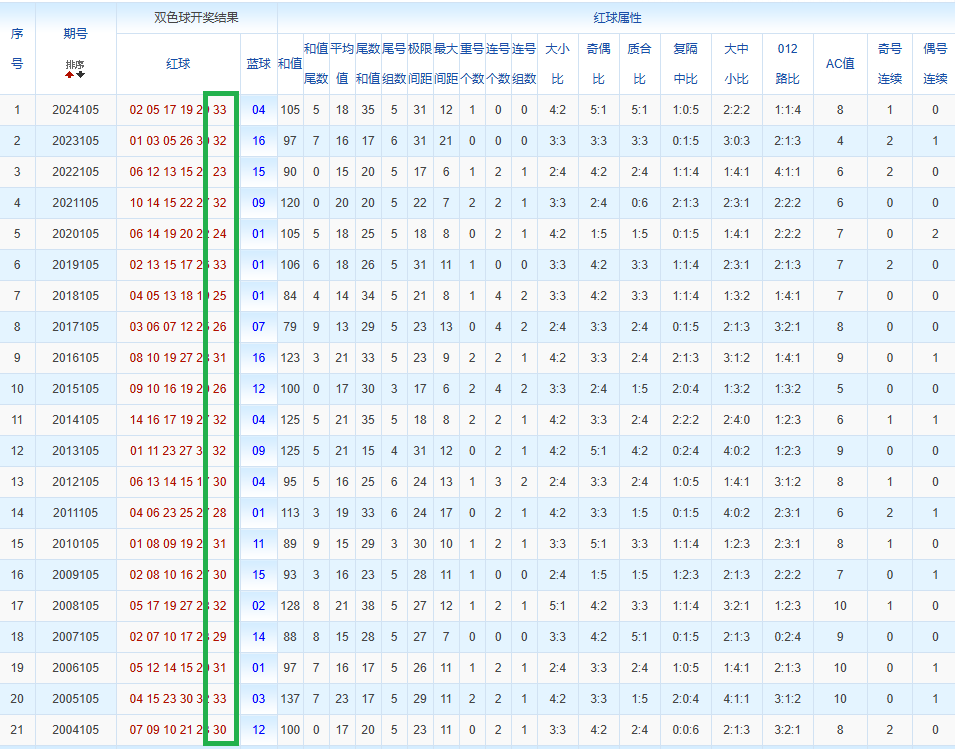The width and height of the screenshot is (955, 749).
Task: Select issue number 2019105
Action: click(76, 265)
